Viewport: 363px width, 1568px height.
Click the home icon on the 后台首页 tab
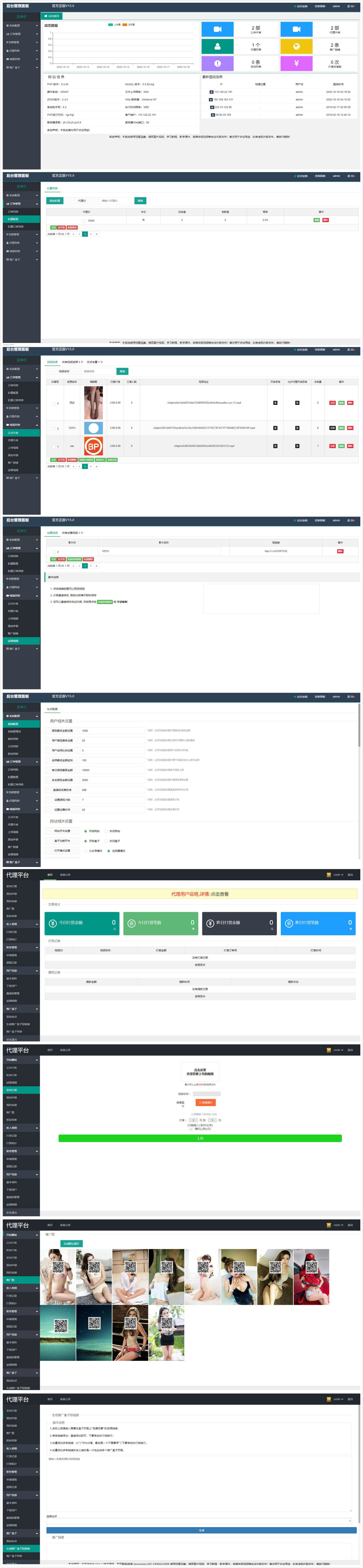45,16
